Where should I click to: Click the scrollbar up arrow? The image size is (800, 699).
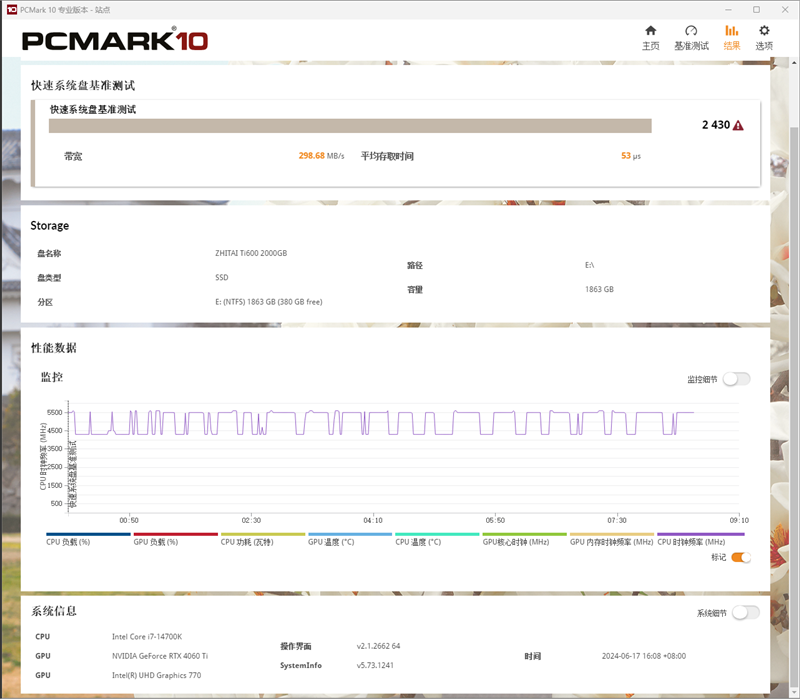(794, 63)
